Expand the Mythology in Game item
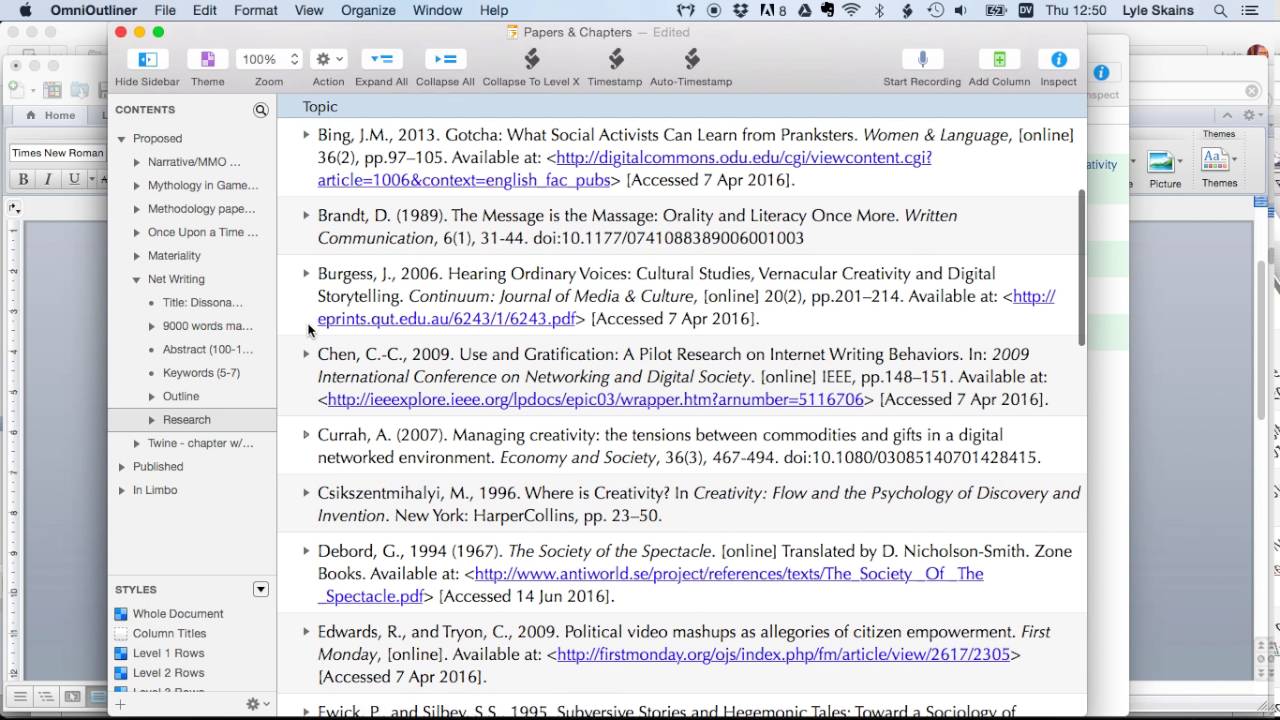Screen dimensions: 1280x720 (x=137, y=186)
